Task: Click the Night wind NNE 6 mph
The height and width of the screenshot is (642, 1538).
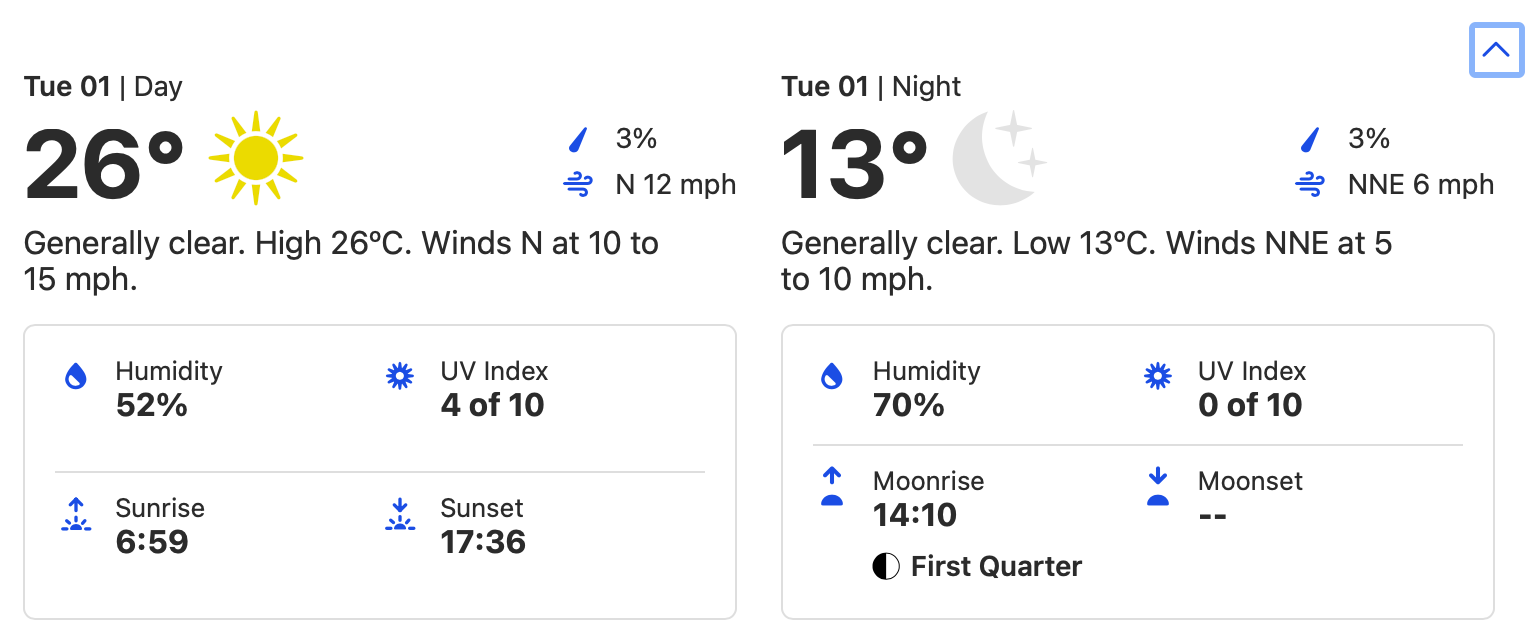Action: [x=1420, y=185]
